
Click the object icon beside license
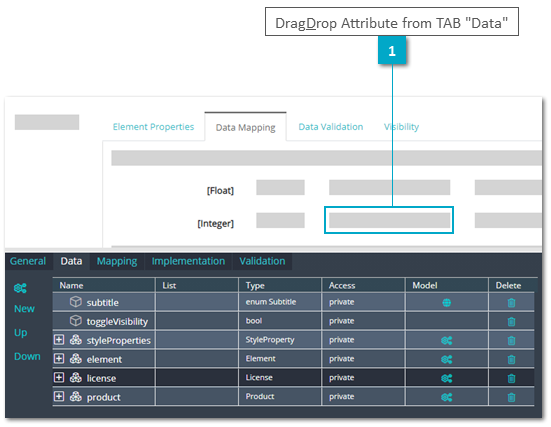click(76, 378)
